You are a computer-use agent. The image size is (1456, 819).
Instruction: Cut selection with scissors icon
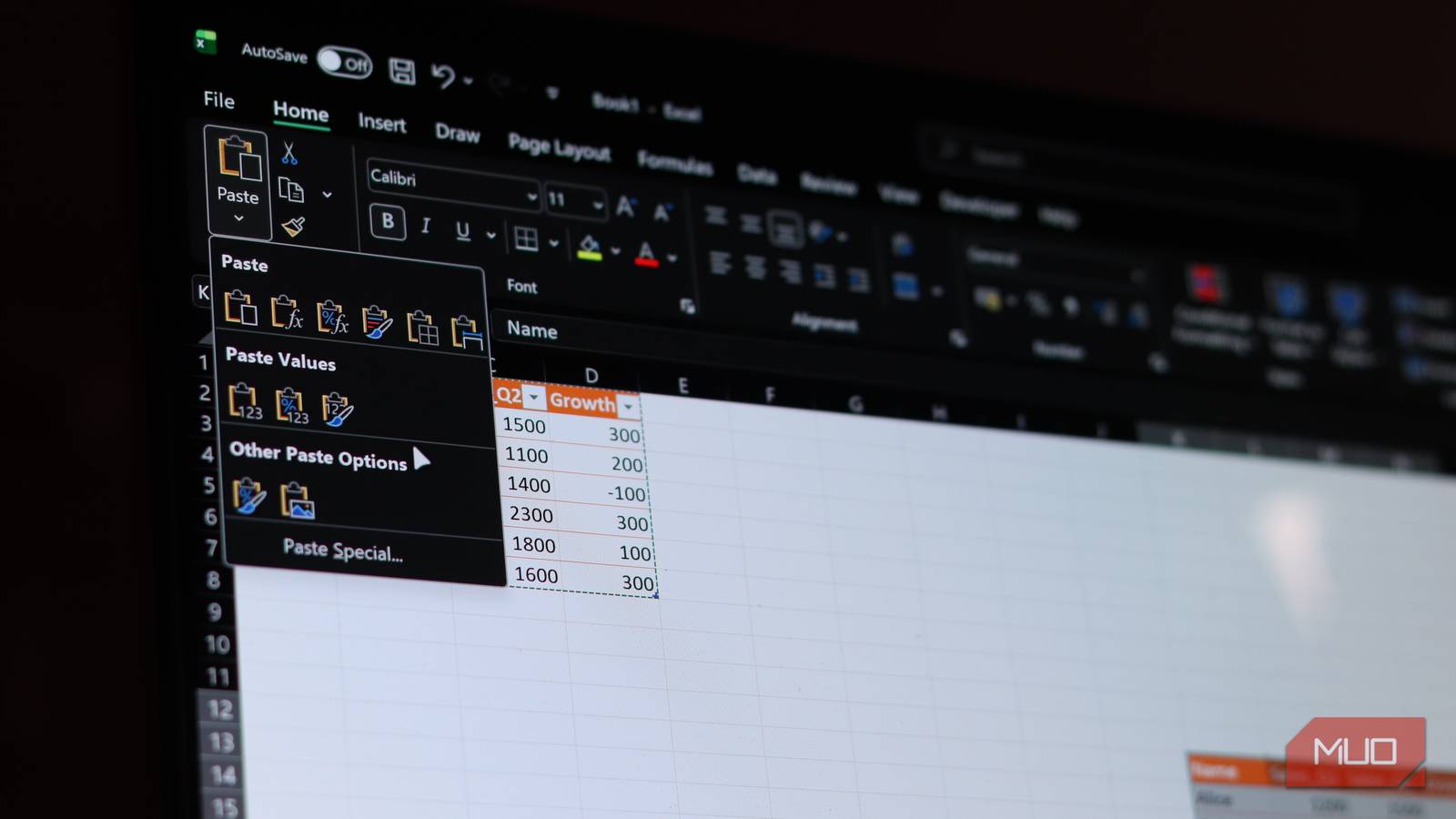pyautogui.click(x=288, y=153)
